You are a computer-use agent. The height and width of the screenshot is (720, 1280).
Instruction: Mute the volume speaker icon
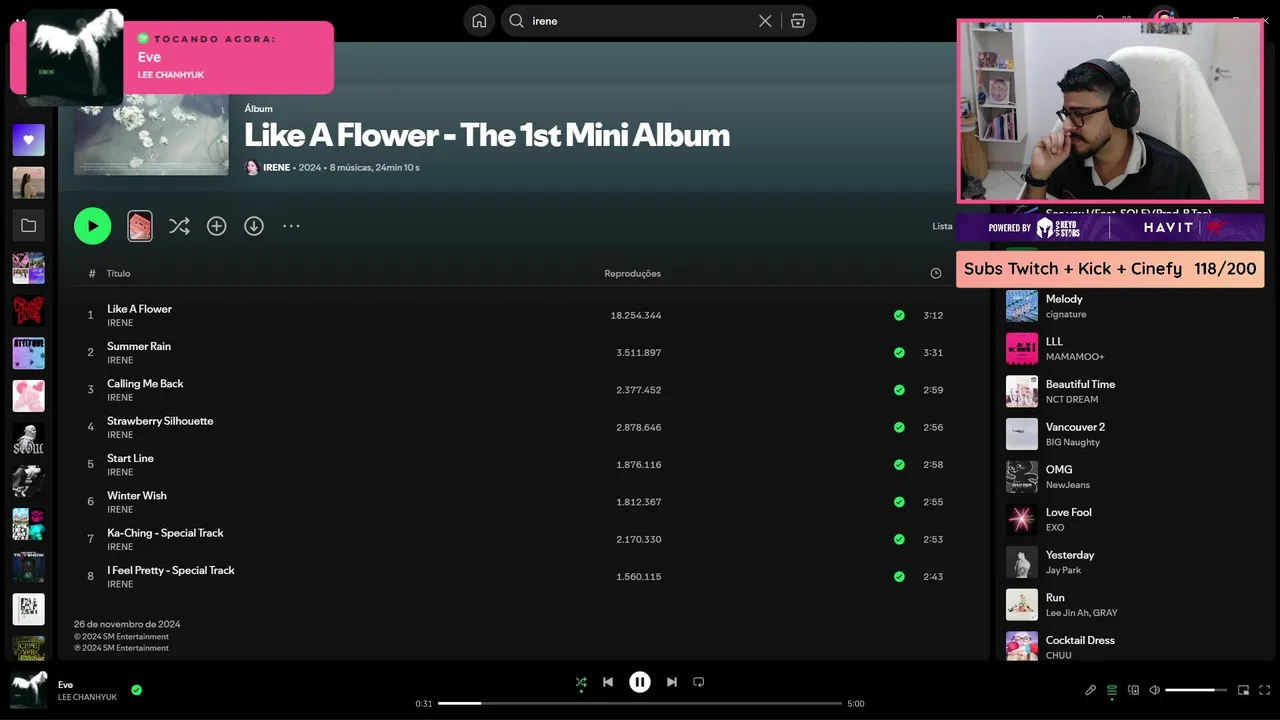tap(1155, 690)
